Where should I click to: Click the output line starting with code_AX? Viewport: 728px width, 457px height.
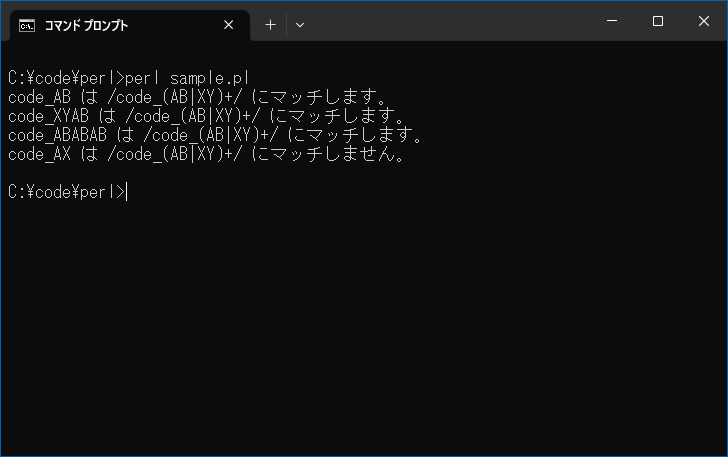point(206,154)
